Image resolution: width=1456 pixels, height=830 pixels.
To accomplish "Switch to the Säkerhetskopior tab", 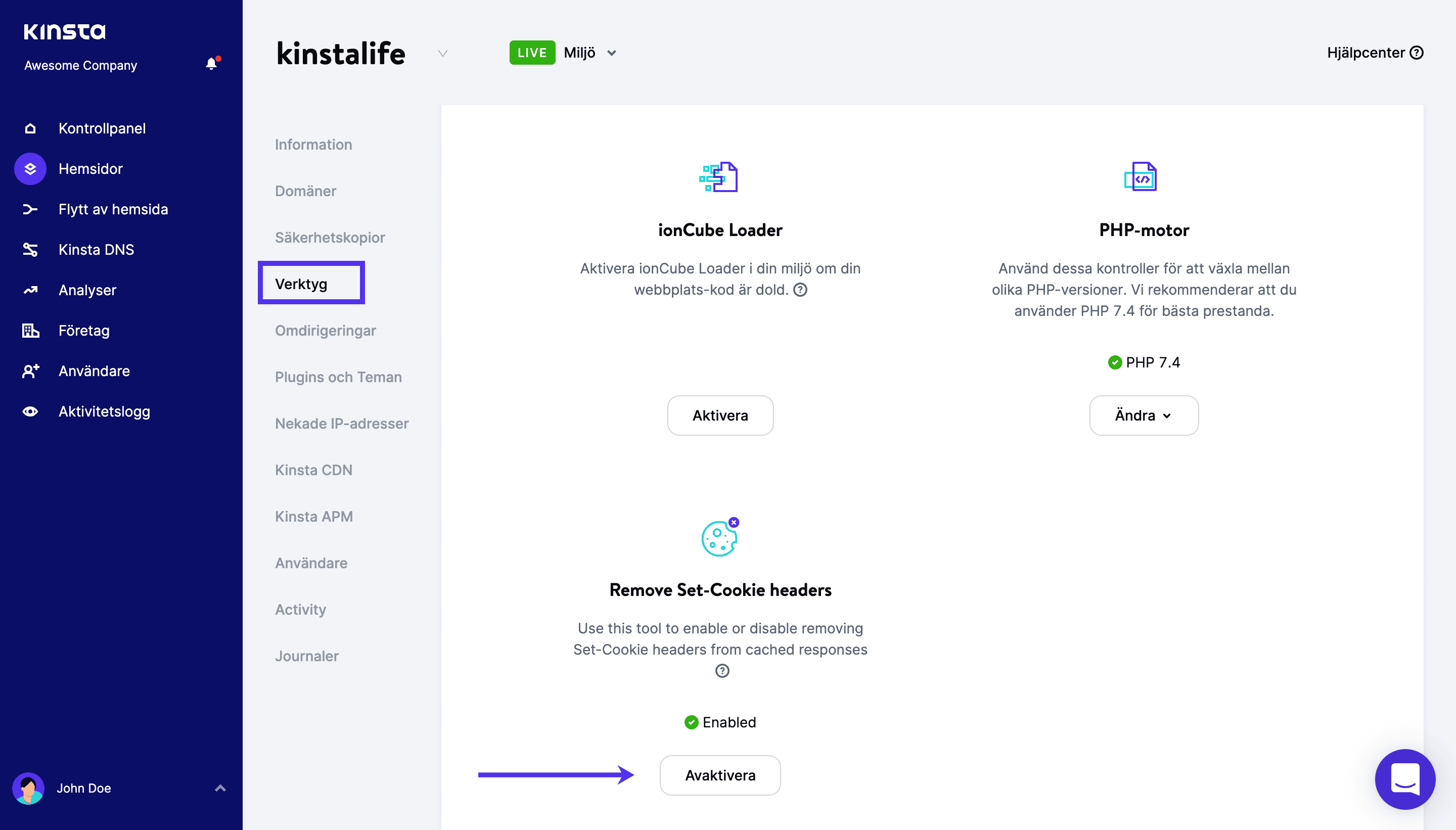I will pos(330,238).
